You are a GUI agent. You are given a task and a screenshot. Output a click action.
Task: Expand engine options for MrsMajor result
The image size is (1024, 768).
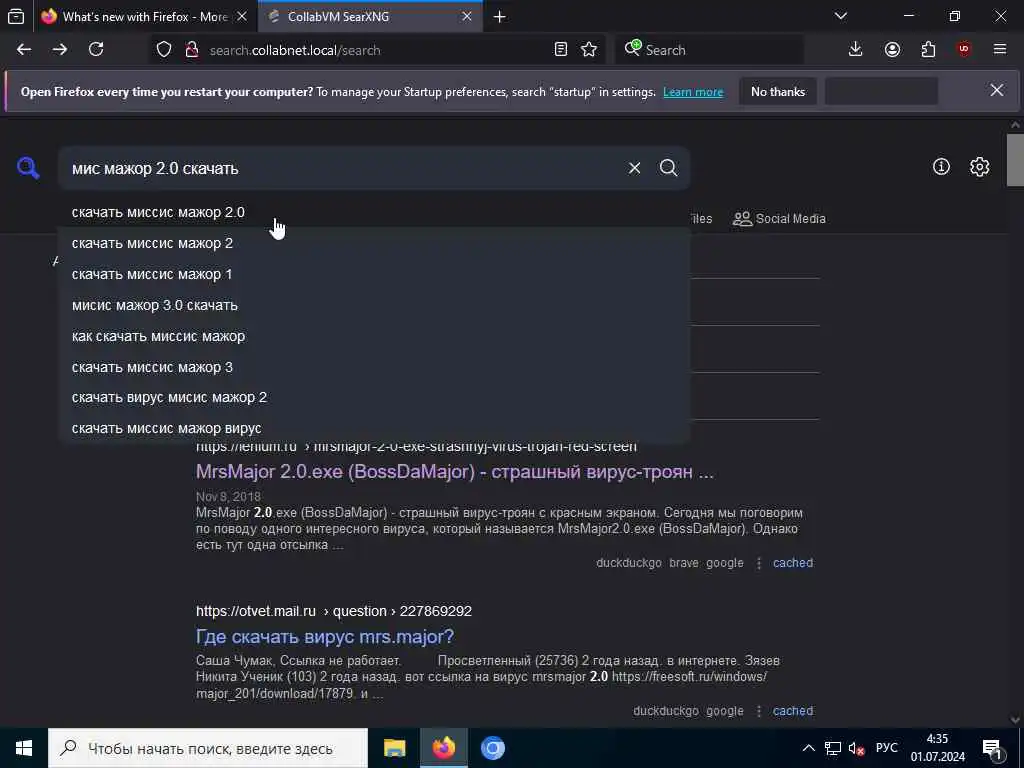[759, 563]
